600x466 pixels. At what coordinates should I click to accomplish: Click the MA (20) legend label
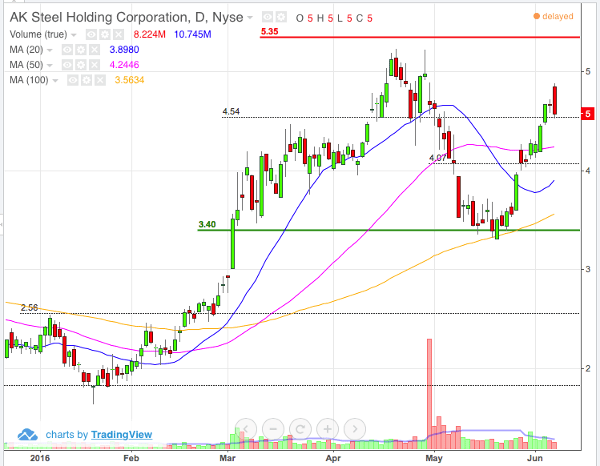point(26,50)
